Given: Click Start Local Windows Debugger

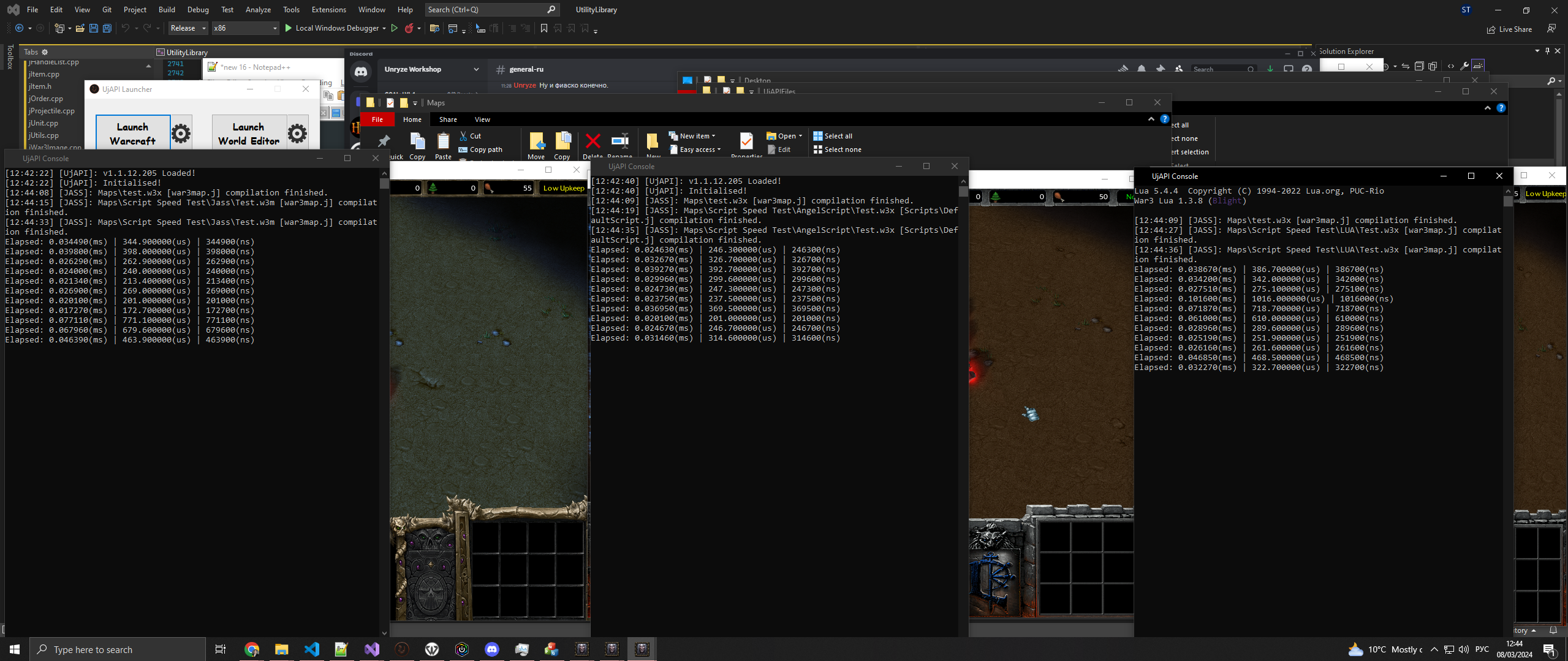Looking at the screenshot, I should [x=331, y=28].
